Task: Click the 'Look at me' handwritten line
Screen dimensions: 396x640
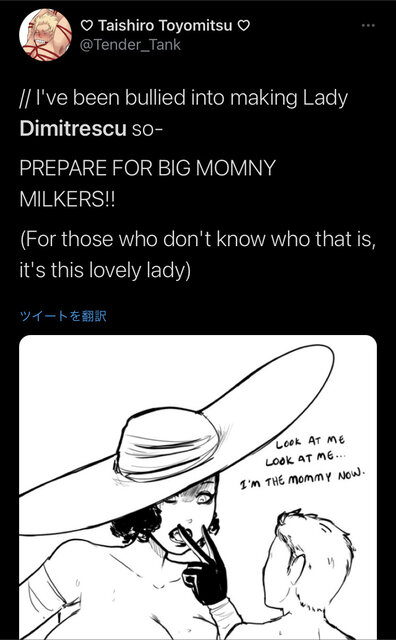Action: [x=310, y=440]
